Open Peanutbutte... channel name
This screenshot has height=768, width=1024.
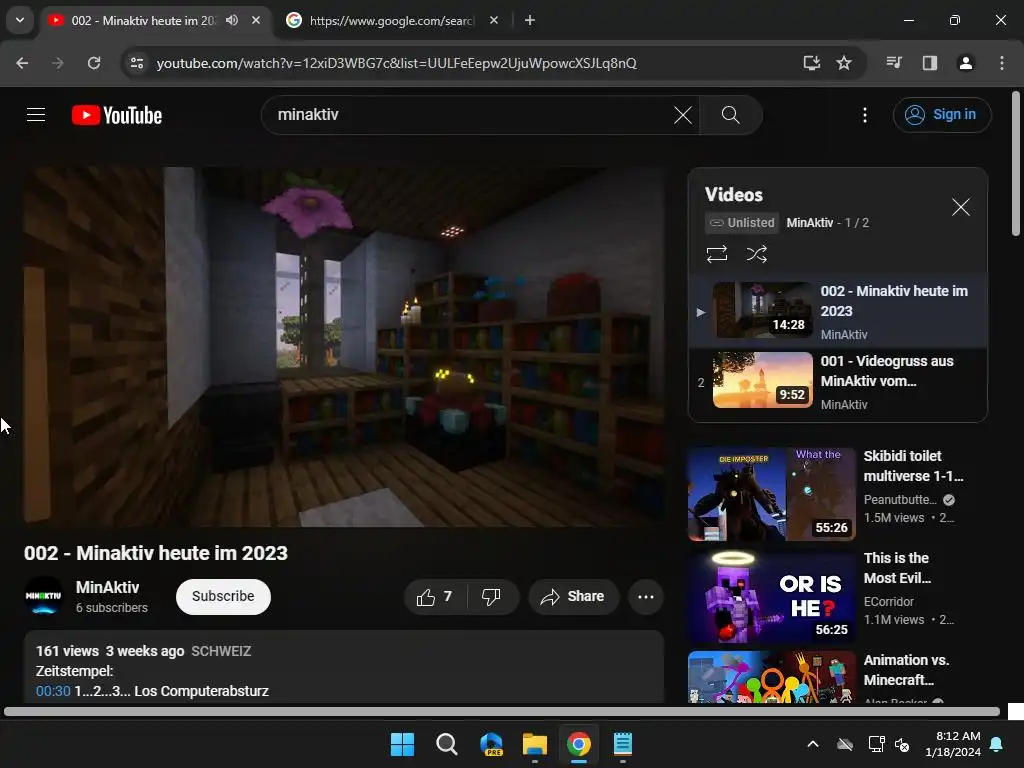click(900, 500)
